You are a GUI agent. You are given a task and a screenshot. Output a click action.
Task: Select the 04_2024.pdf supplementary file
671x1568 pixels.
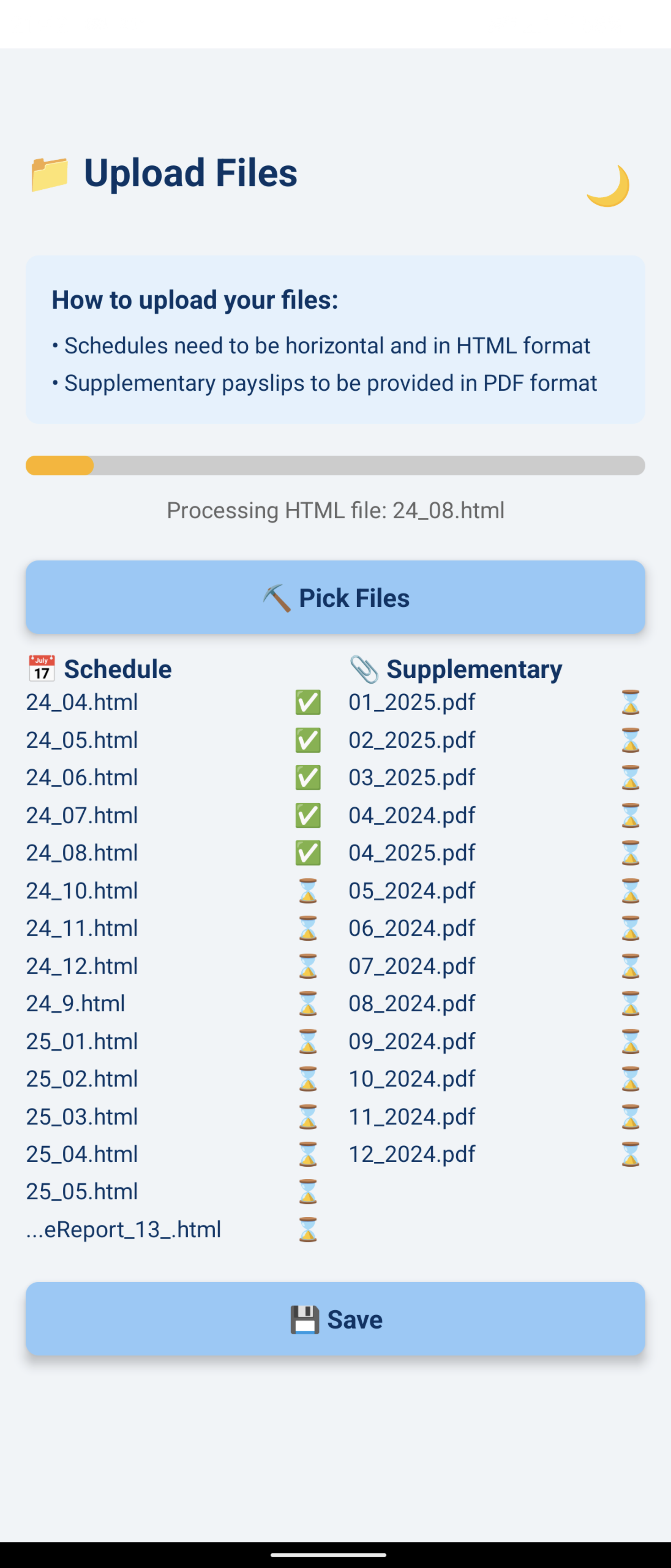(x=412, y=815)
